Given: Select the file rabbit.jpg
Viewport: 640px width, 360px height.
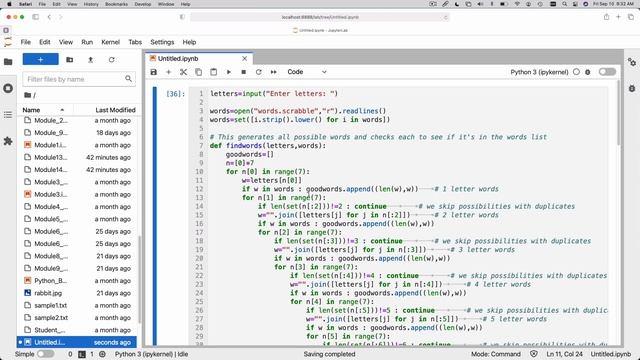Looking at the screenshot, I should [77, 293].
